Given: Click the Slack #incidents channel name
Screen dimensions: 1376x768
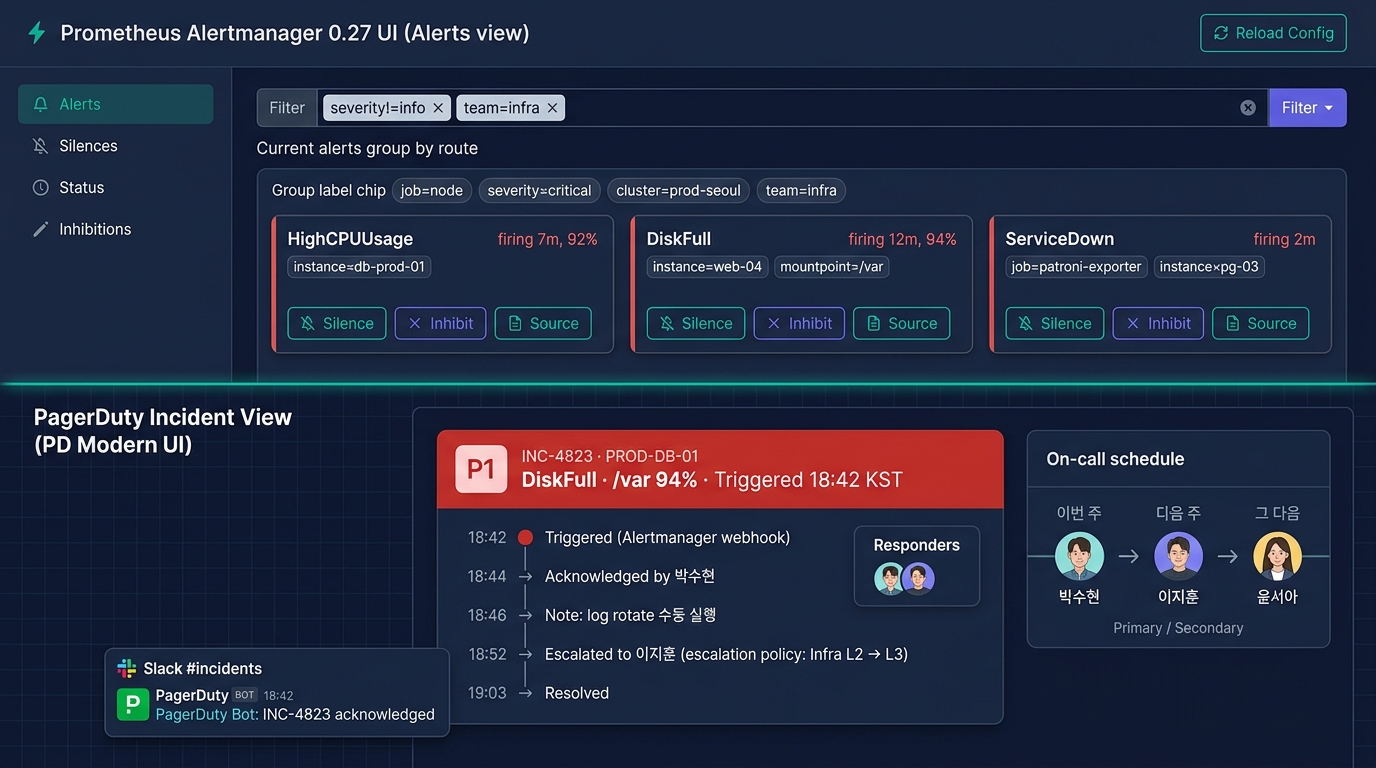Looking at the screenshot, I should click(x=203, y=668).
